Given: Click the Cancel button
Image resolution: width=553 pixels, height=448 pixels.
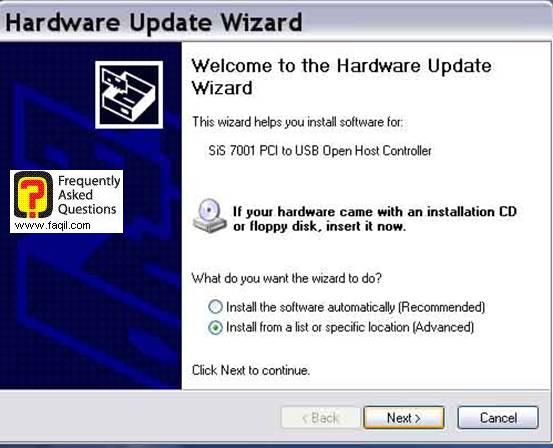Looking at the screenshot, I should (498, 418).
